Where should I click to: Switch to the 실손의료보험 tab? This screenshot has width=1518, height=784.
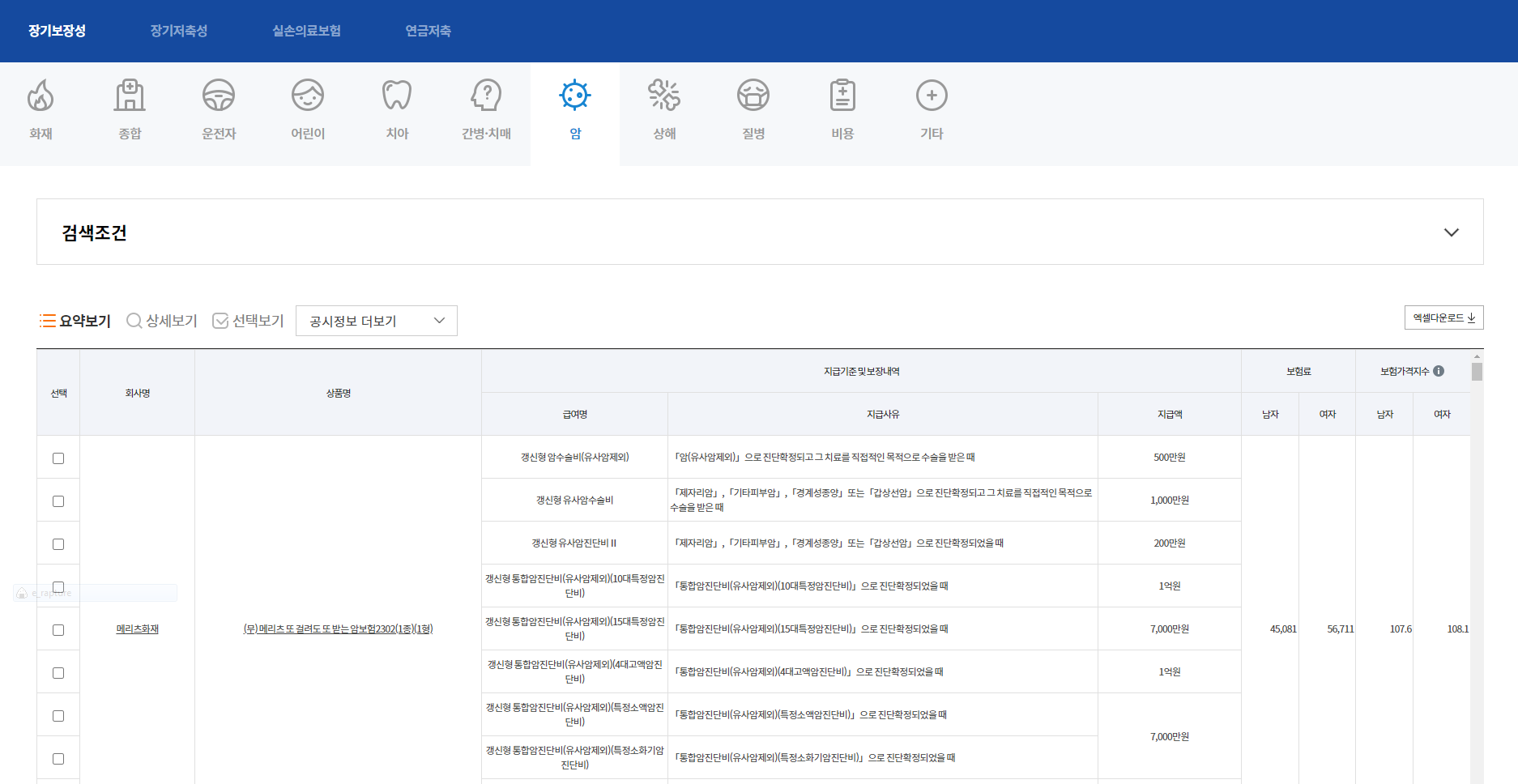[x=306, y=31]
